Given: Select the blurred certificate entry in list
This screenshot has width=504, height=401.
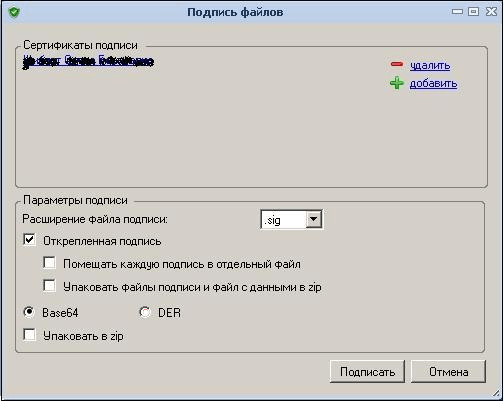Looking at the screenshot, I should [88, 61].
